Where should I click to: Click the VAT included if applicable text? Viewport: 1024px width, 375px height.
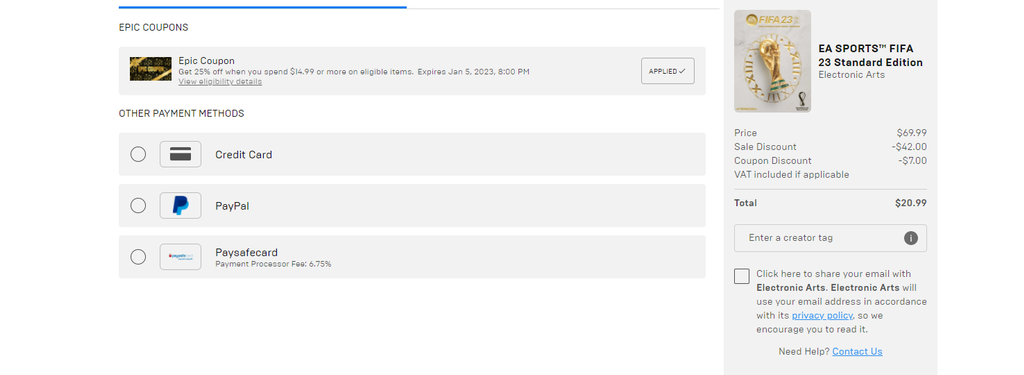pyautogui.click(x=792, y=175)
